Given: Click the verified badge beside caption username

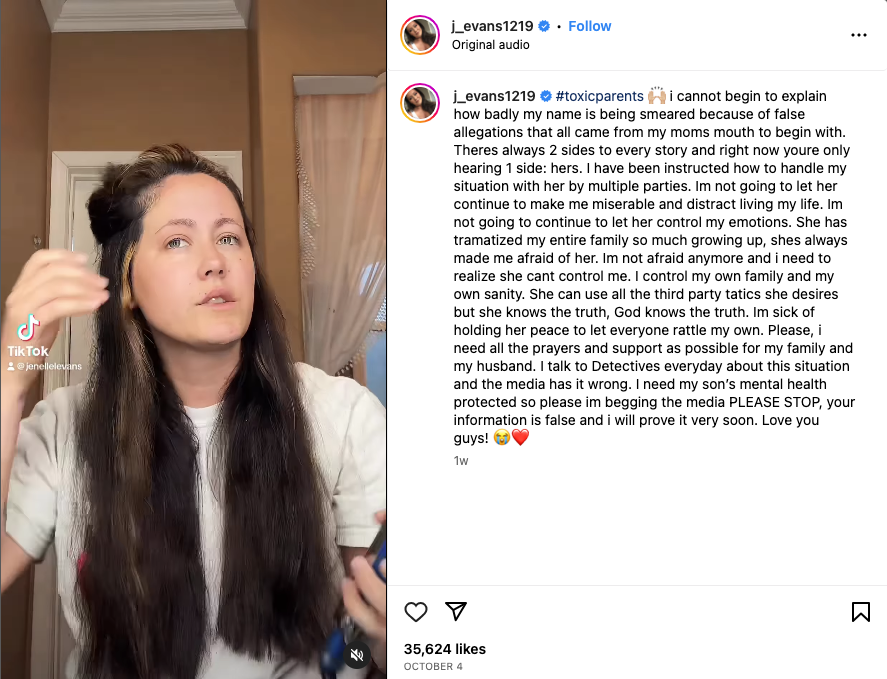Looking at the screenshot, I should (546, 96).
